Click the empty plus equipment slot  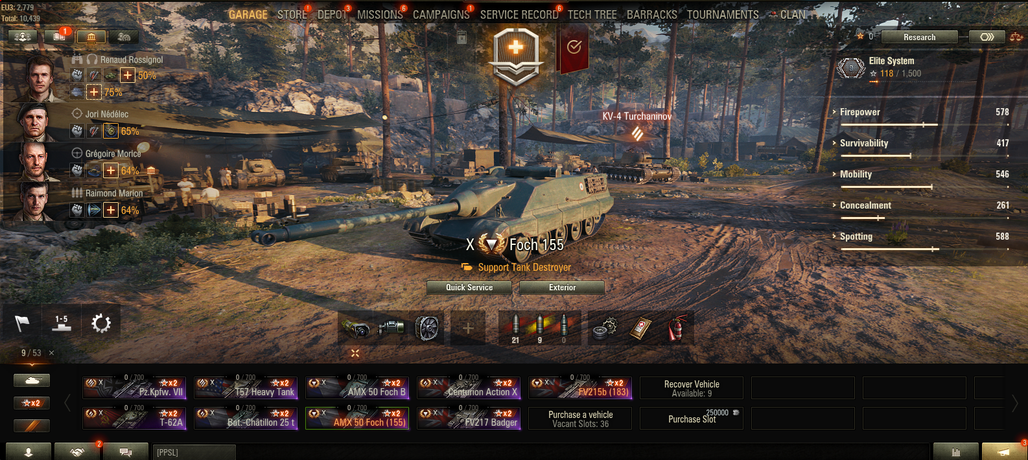point(467,328)
